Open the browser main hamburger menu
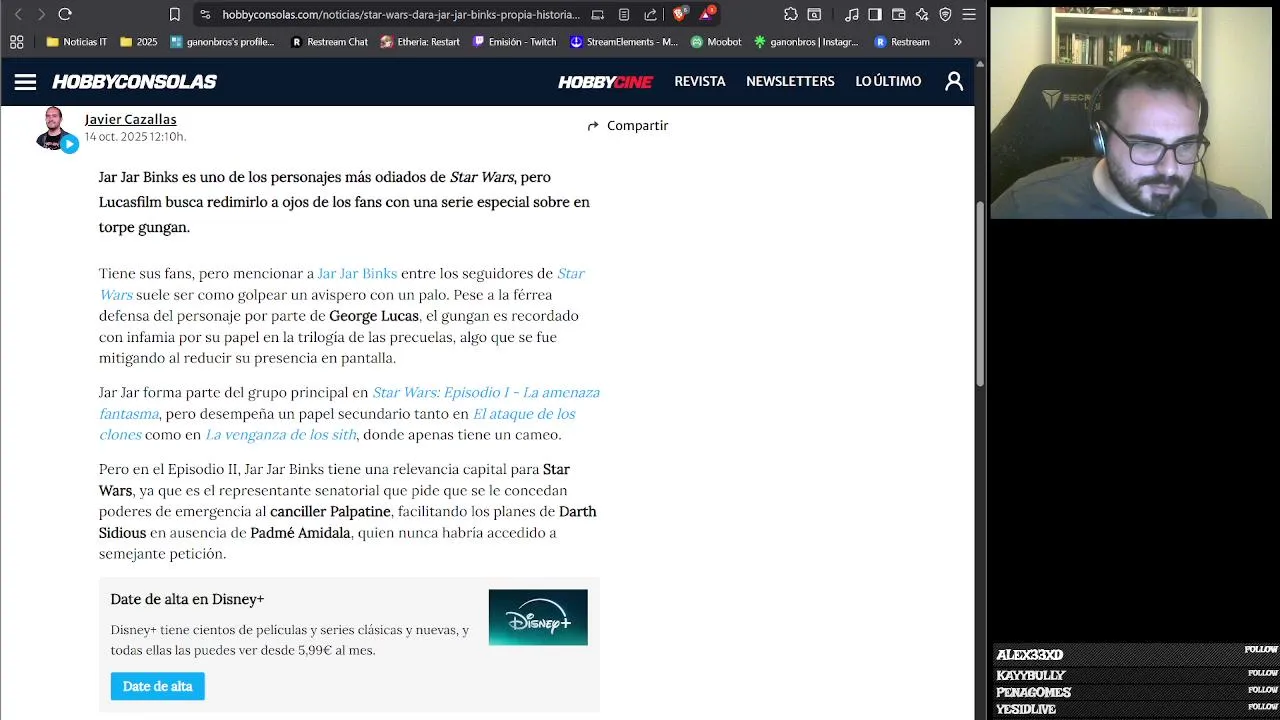1280x720 pixels. click(969, 14)
